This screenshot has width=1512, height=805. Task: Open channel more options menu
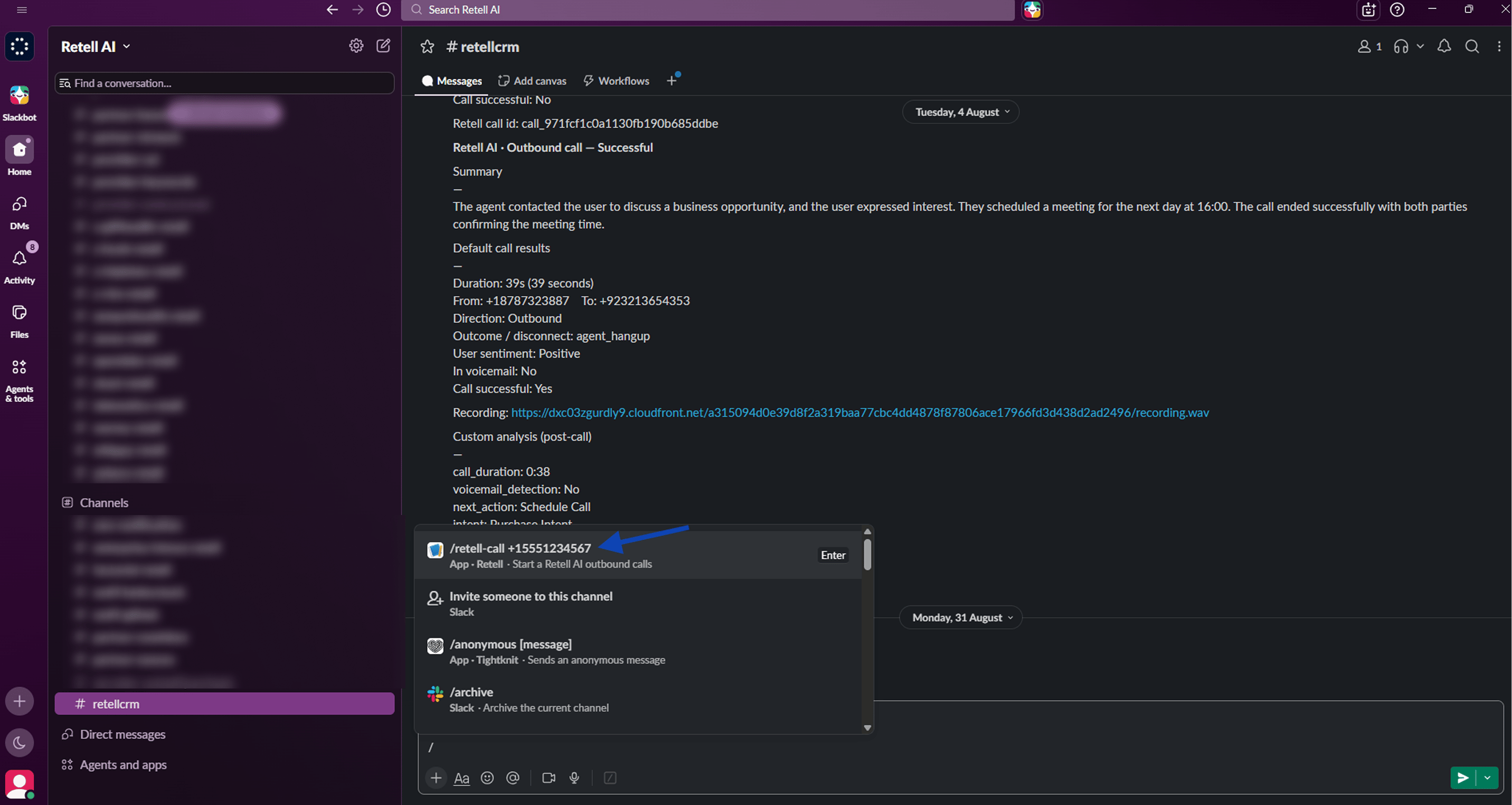[1499, 46]
